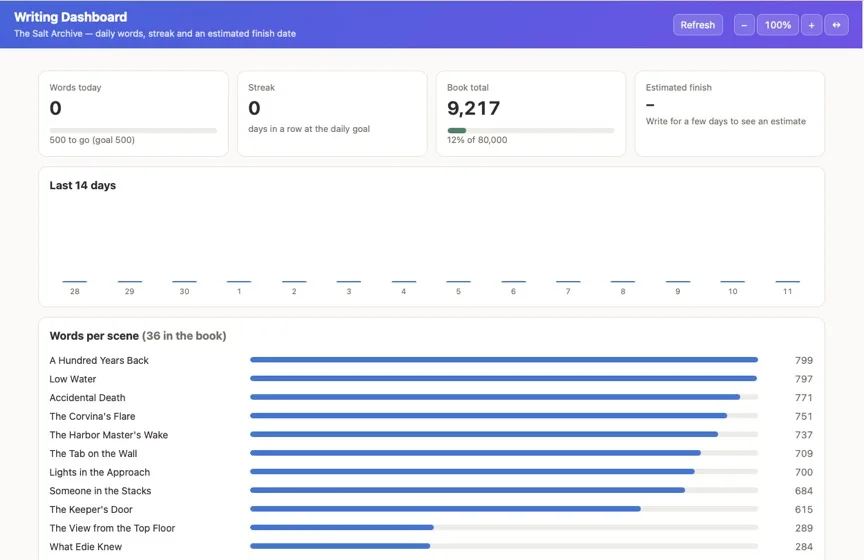The width and height of the screenshot is (864, 560).
Task: Click the fit-width double-arrow icon
Action: point(836,25)
